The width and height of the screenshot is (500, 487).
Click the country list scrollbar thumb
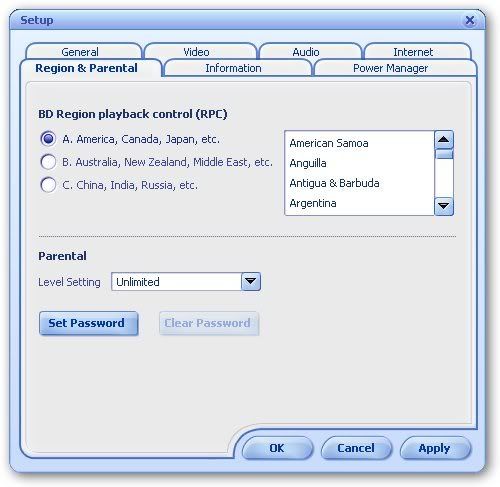pyautogui.click(x=444, y=154)
